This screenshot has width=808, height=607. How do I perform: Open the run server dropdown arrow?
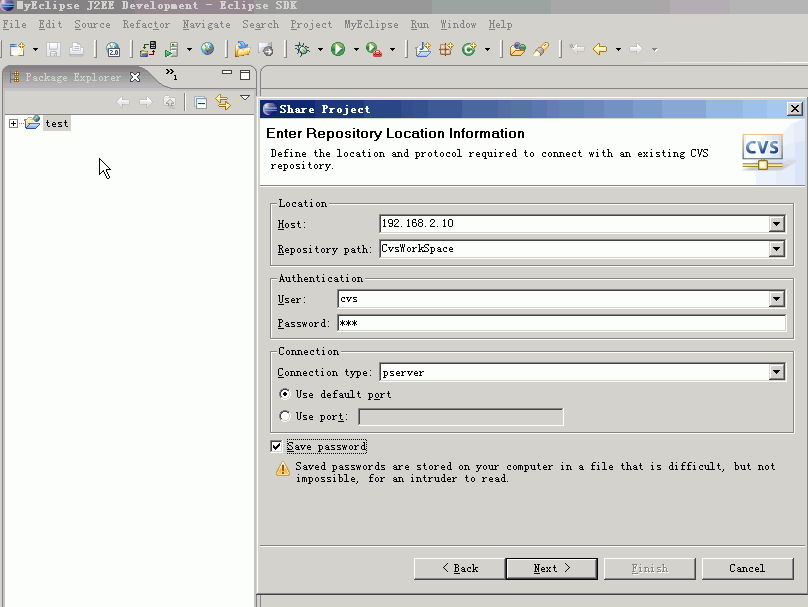(189, 49)
